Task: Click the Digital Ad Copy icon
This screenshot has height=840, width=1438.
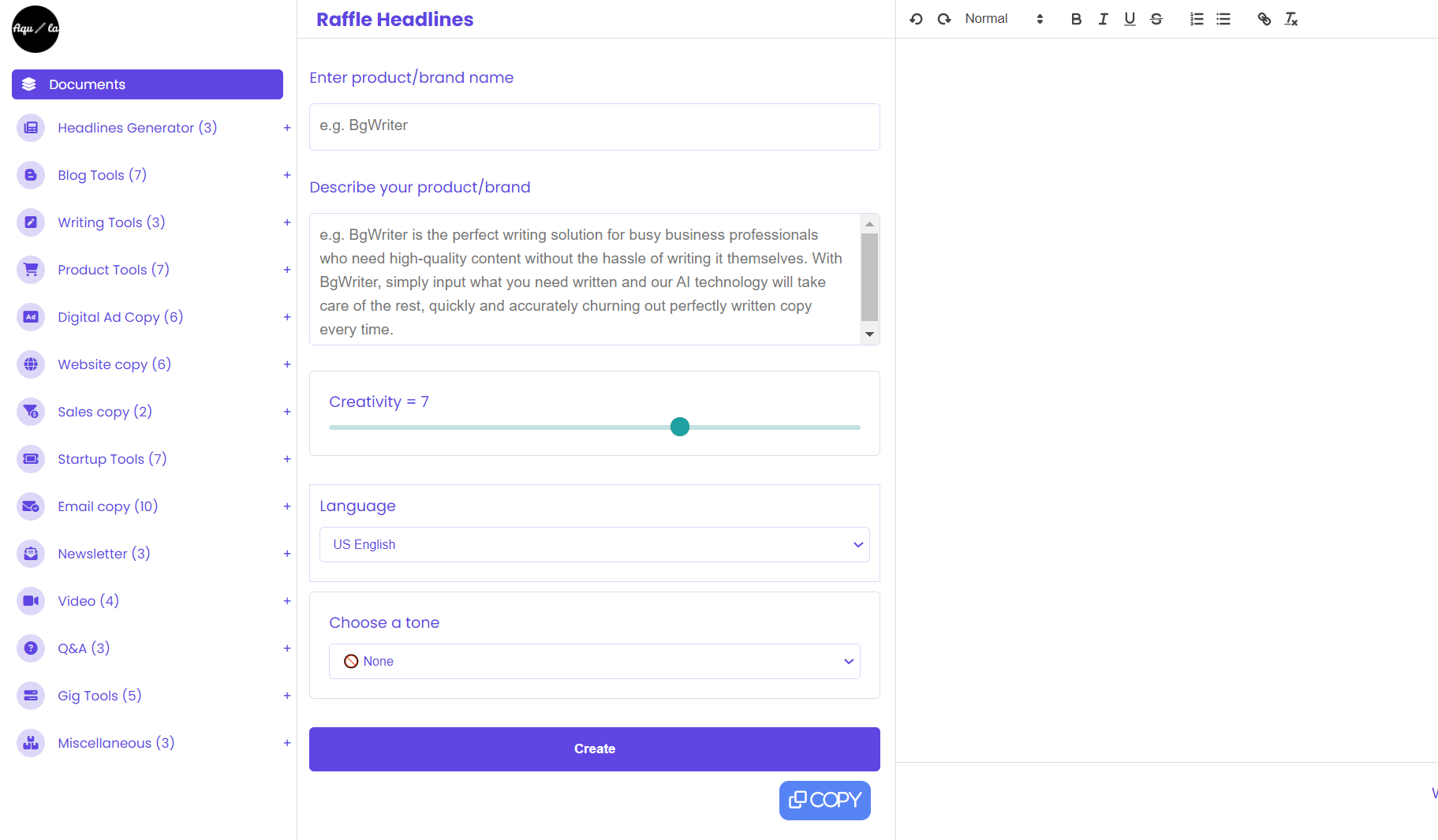Action: pyautogui.click(x=31, y=317)
